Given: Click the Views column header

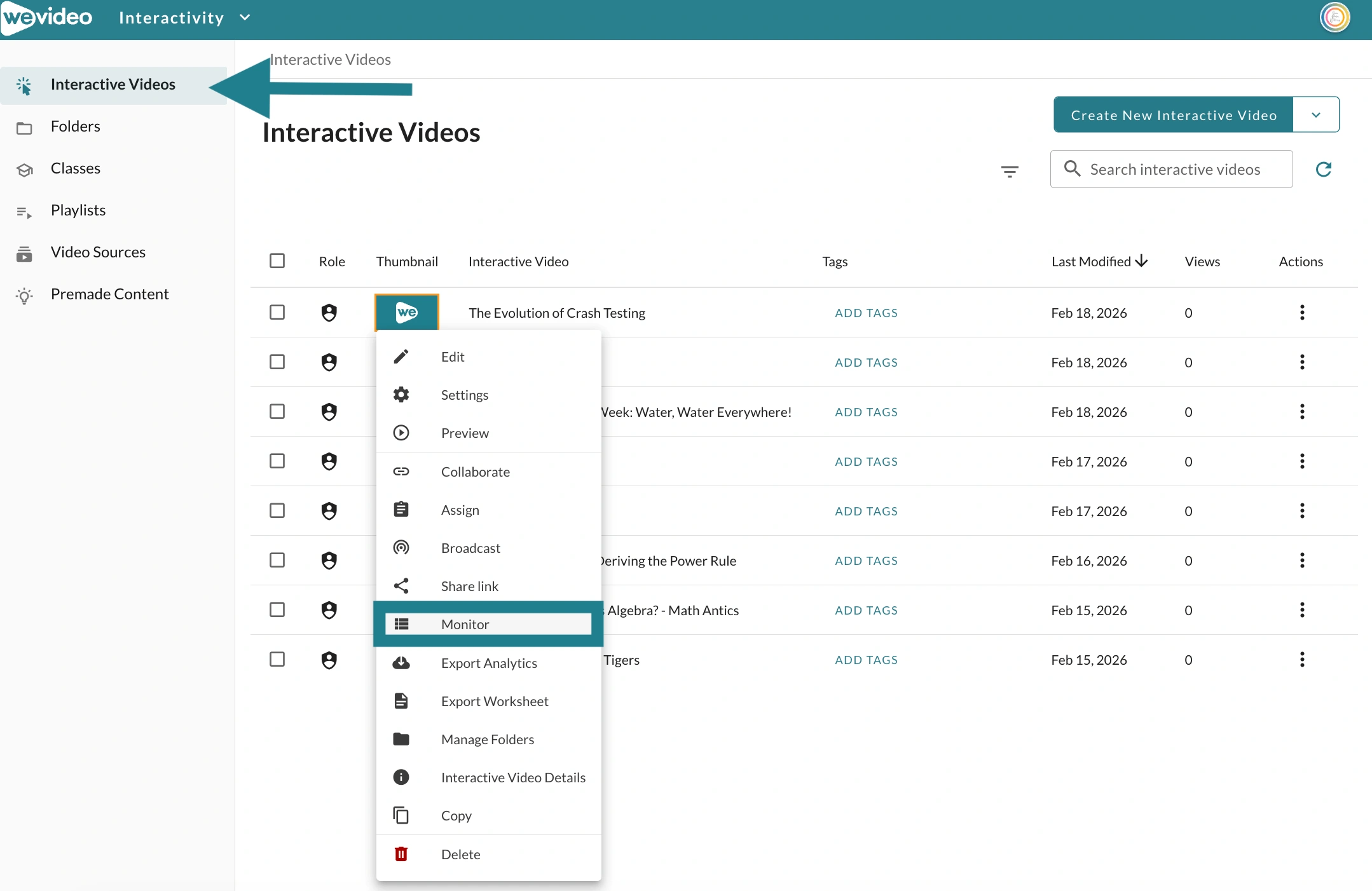Looking at the screenshot, I should 1202,261.
